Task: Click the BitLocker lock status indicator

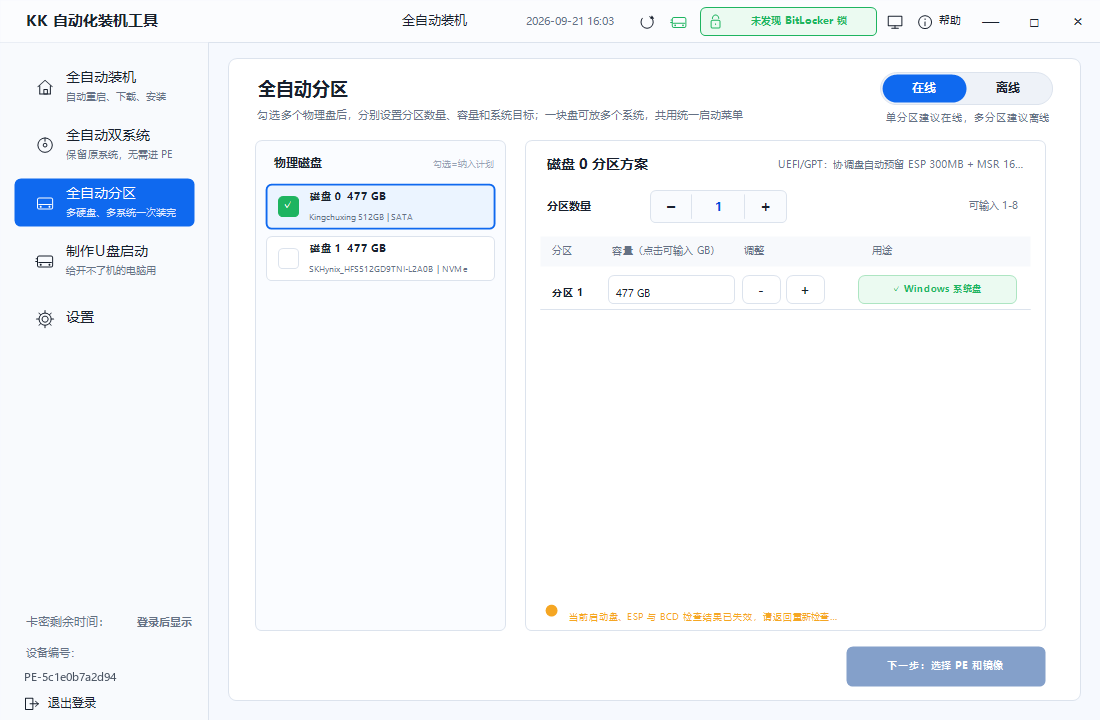Action: (x=788, y=21)
